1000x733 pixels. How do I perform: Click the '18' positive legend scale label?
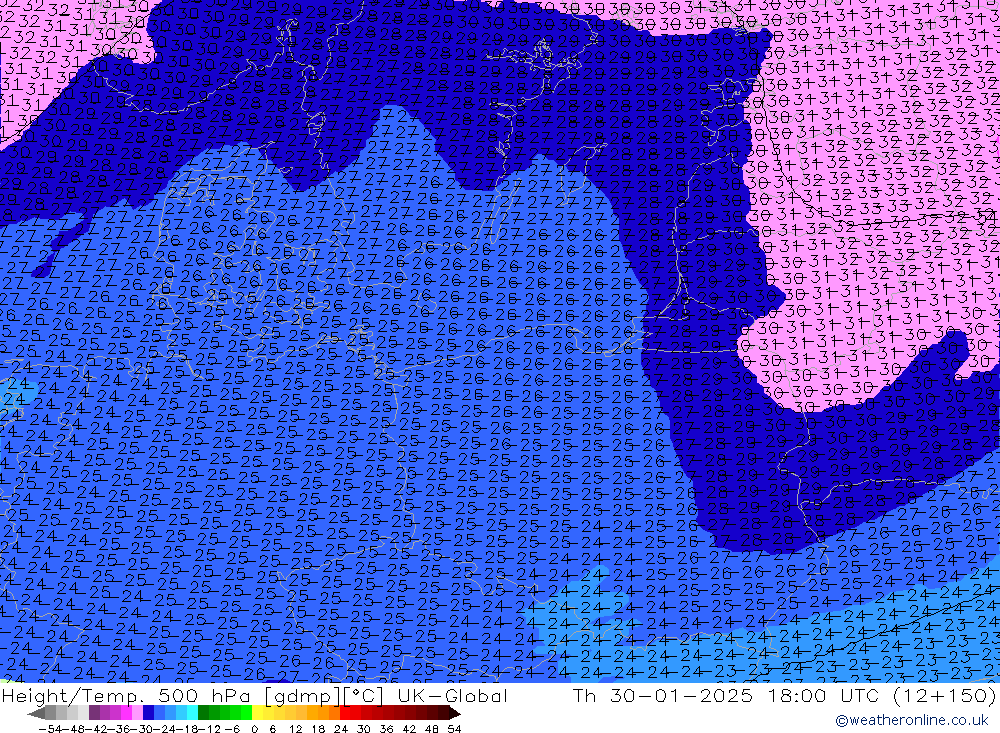[318, 729]
